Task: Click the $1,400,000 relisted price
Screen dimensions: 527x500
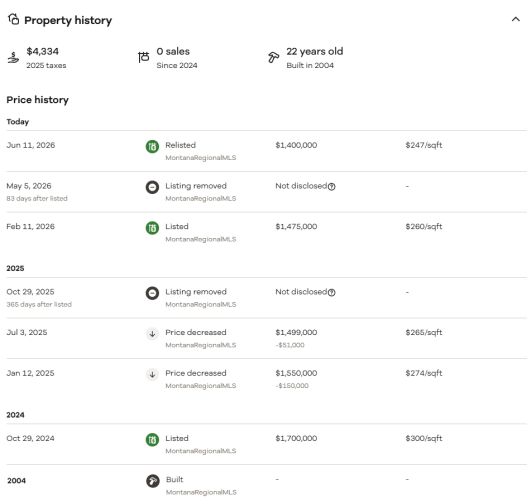Action: [x=296, y=145]
